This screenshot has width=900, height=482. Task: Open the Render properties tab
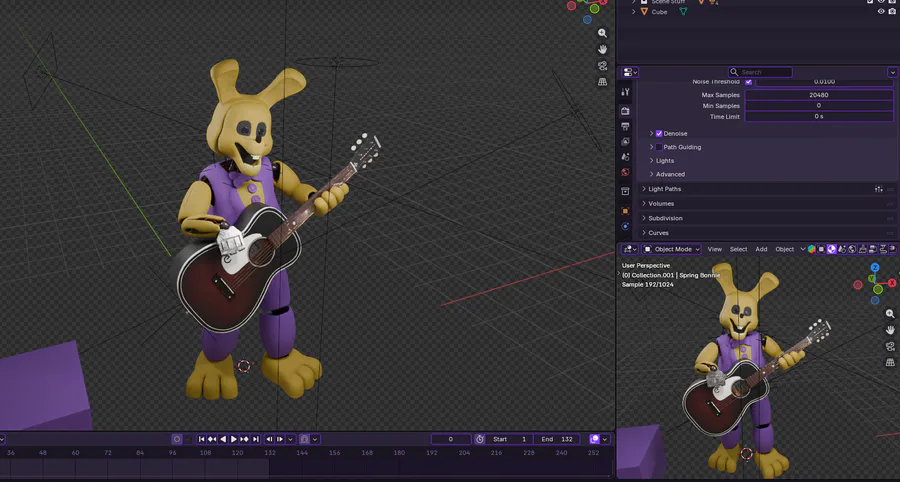coord(626,111)
